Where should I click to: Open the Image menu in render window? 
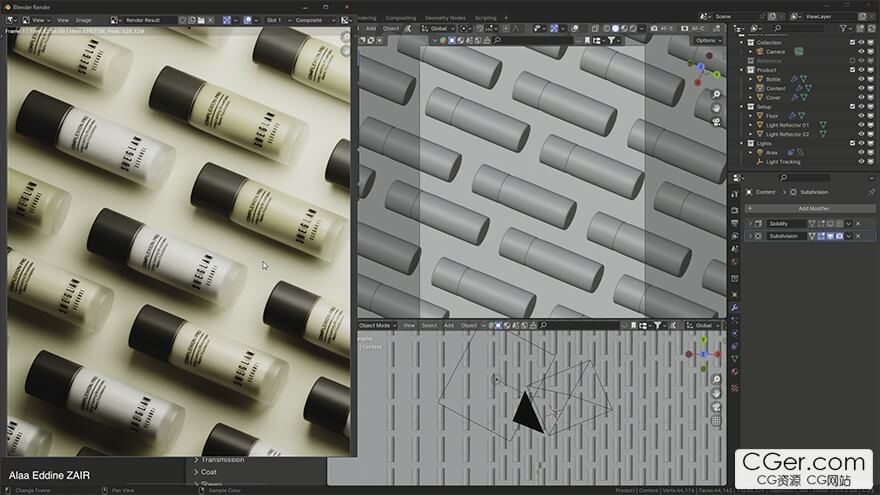point(84,20)
